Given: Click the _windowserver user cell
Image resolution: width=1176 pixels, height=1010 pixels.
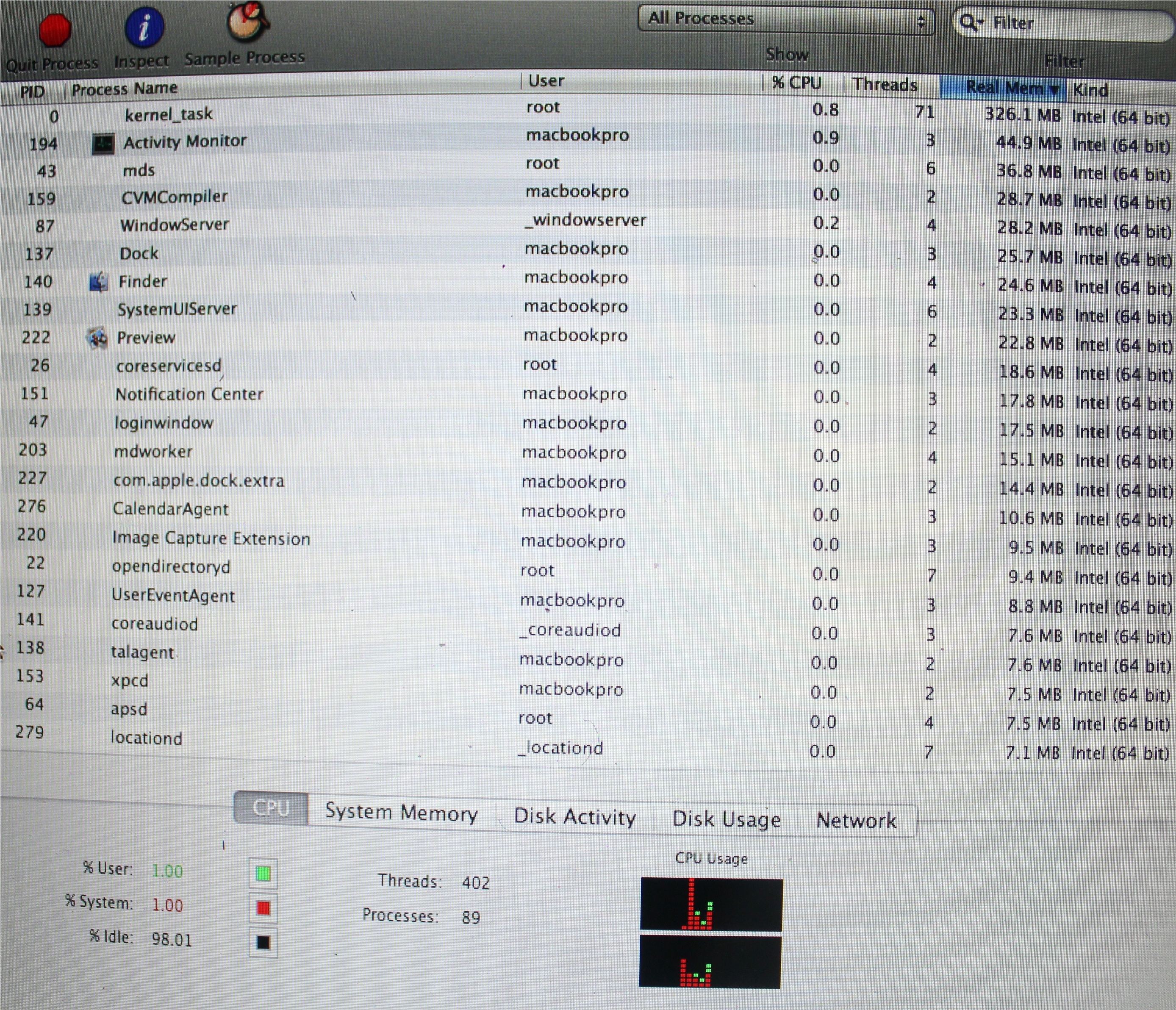Looking at the screenshot, I should tap(585, 220).
